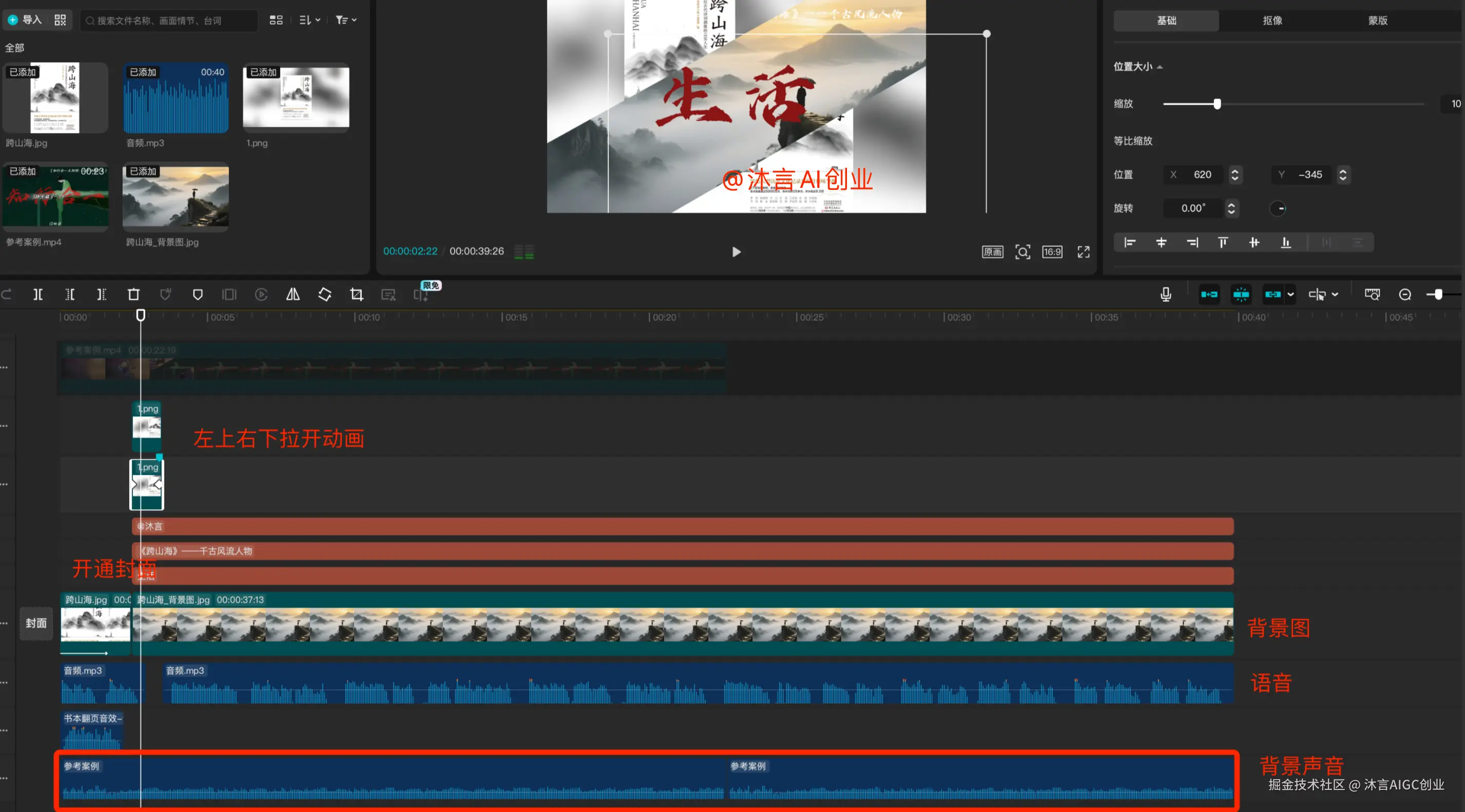Viewport: 1465px width, 812px height.
Task: Delete the selected clip with trash icon
Action: coord(133,294)
